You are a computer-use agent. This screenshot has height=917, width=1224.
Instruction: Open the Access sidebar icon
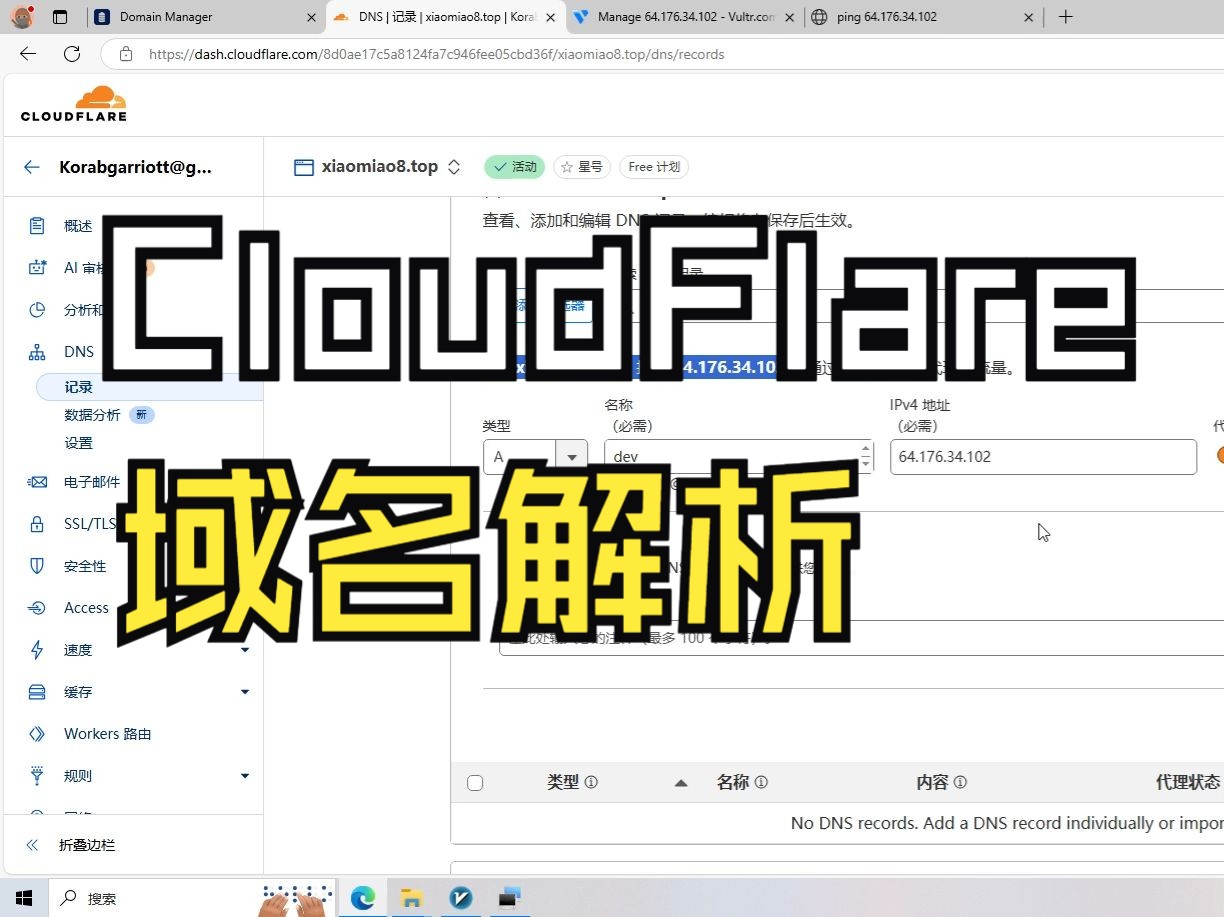pos(37,608)
